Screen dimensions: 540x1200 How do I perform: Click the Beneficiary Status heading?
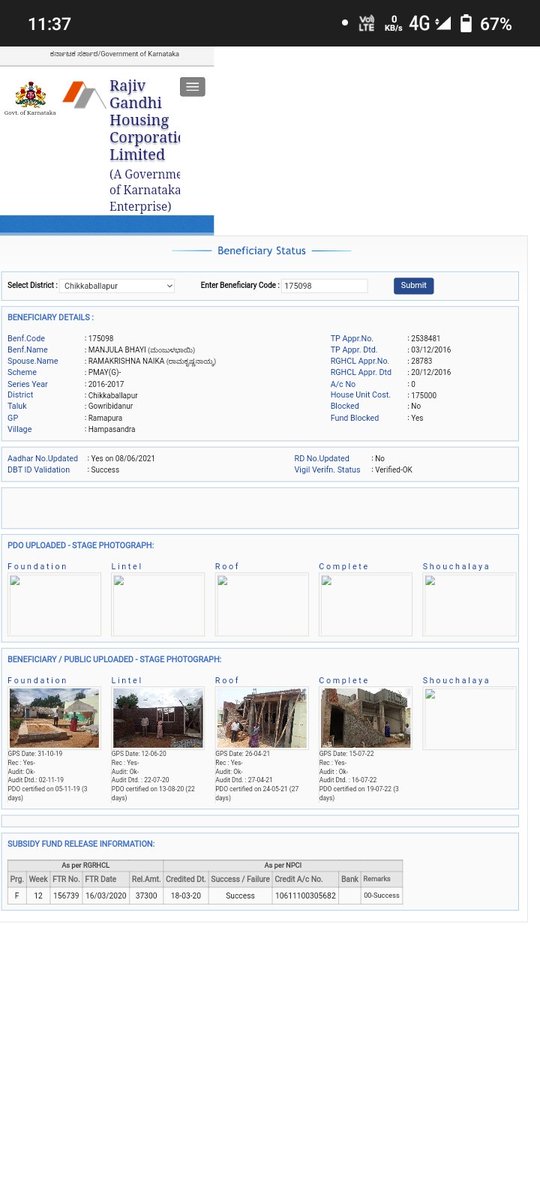[x=262, y=250]
